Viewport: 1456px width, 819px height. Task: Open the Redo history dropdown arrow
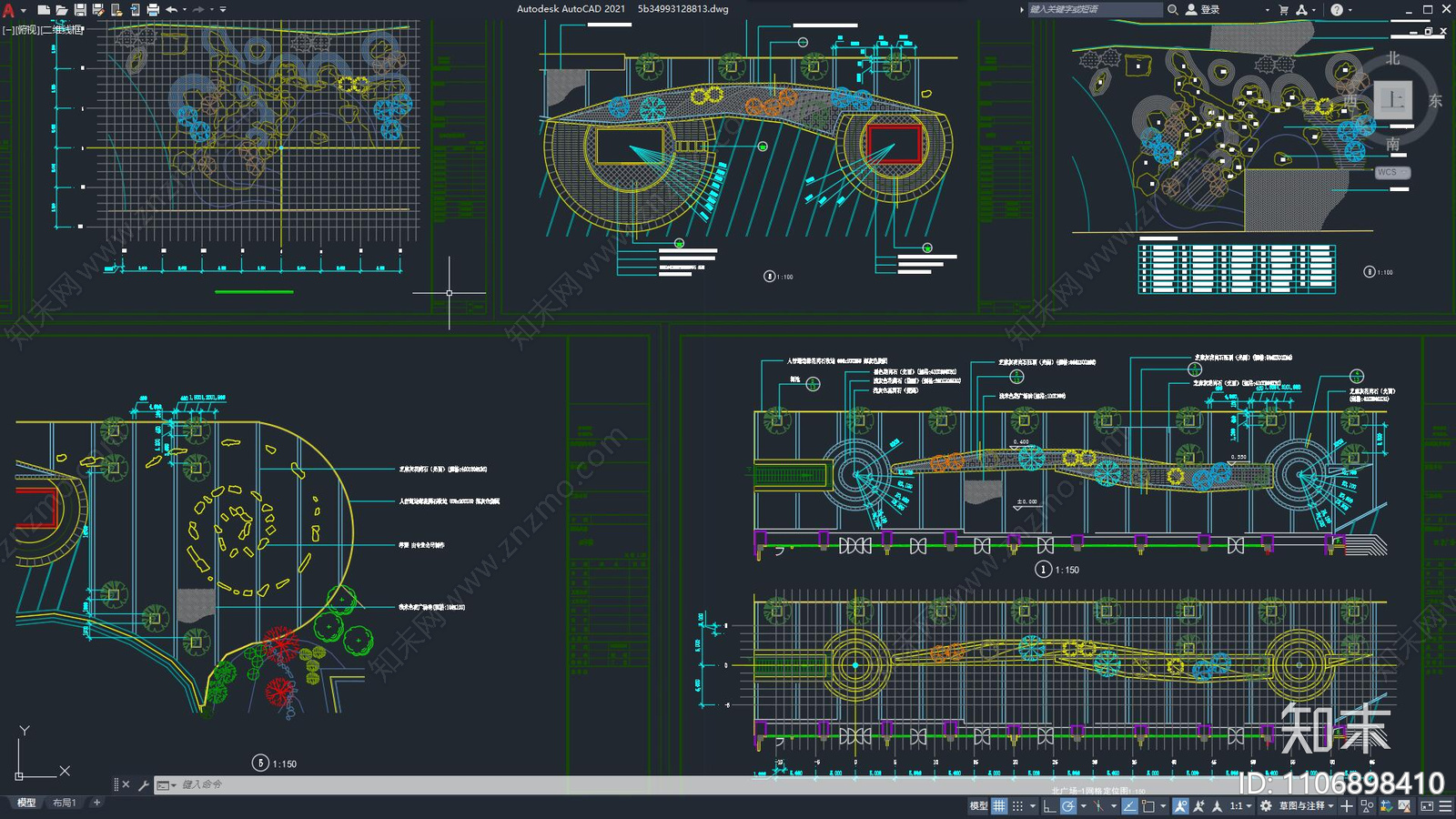212,9
